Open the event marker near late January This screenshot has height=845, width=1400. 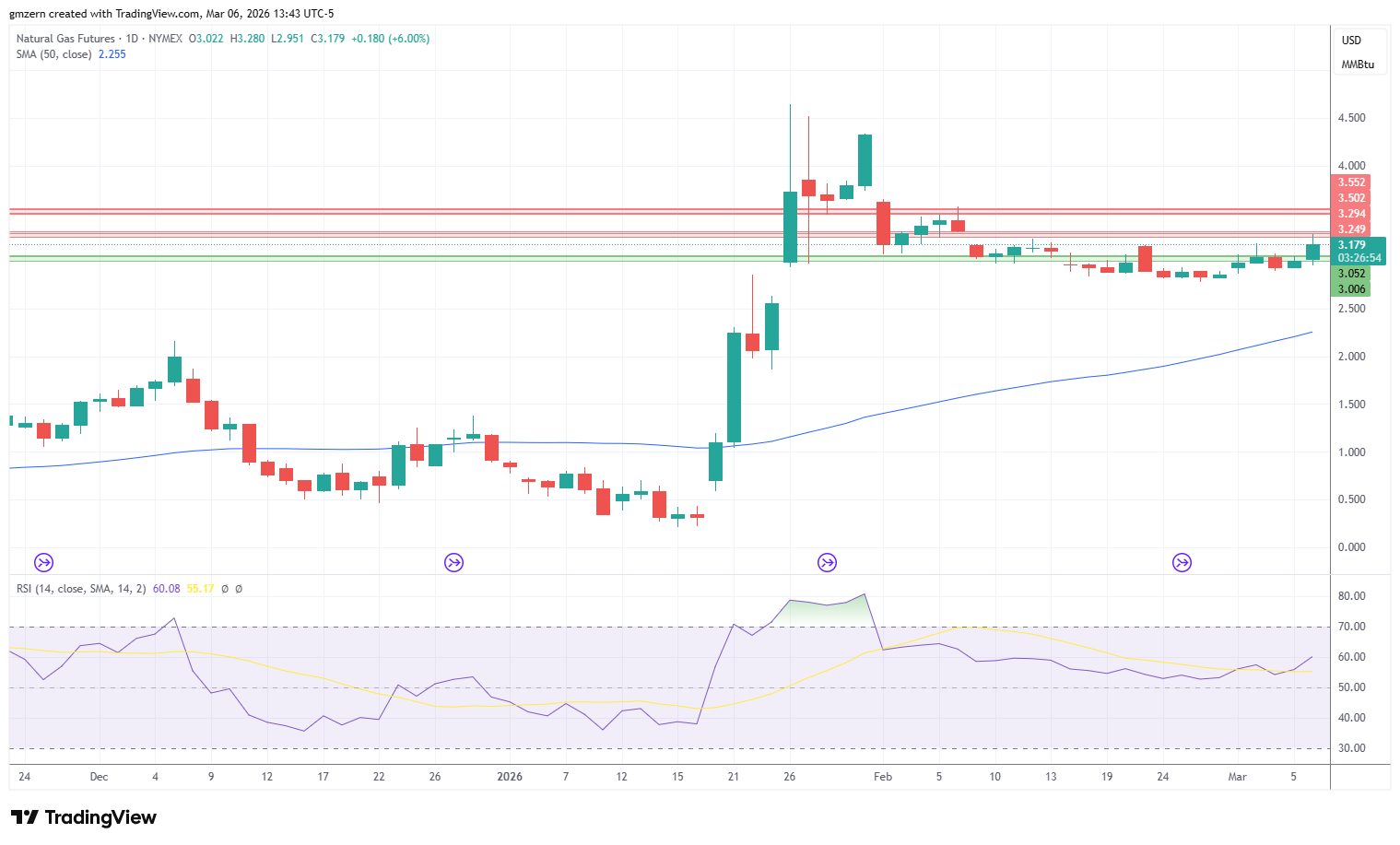pos(828,562)
